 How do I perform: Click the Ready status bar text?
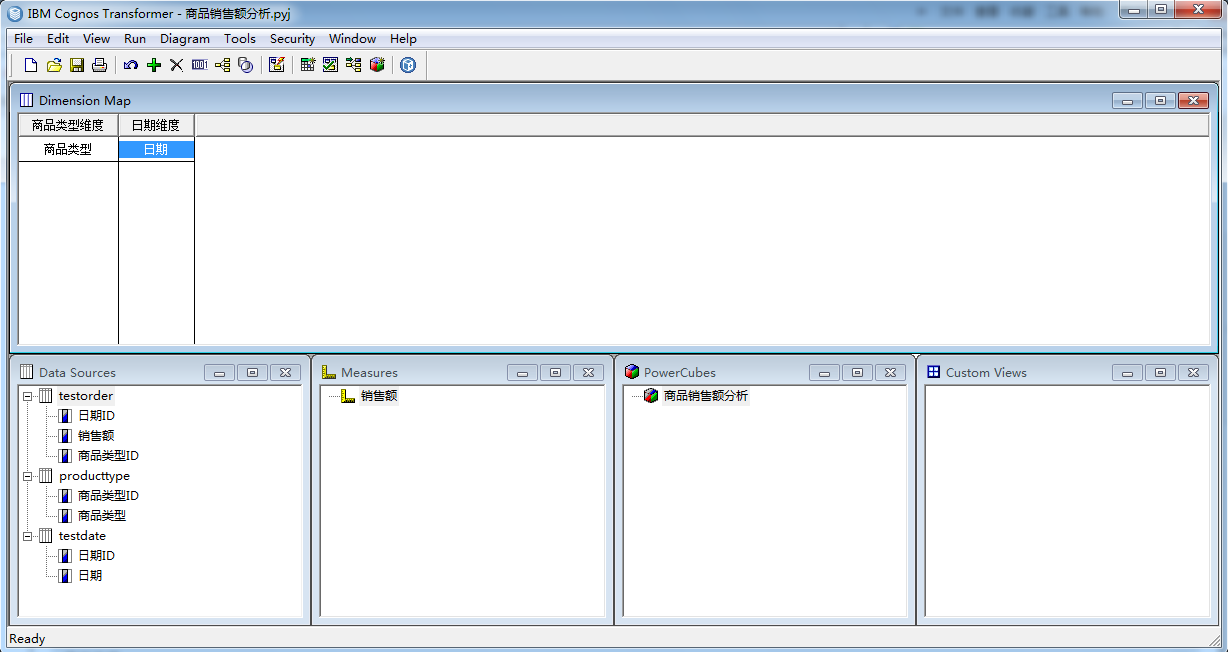click(27, 639)
